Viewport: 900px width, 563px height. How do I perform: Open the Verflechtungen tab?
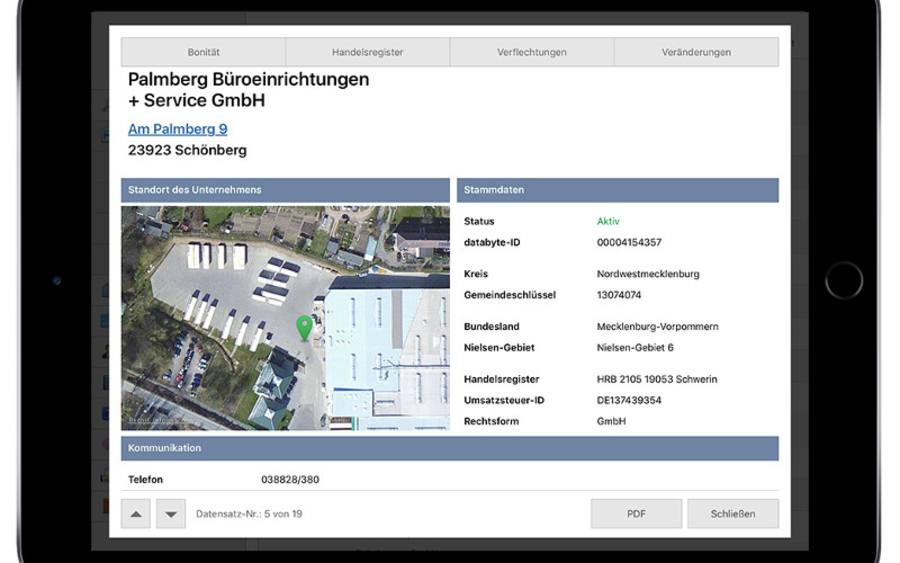pyautogui.click(x=532, y=52)
